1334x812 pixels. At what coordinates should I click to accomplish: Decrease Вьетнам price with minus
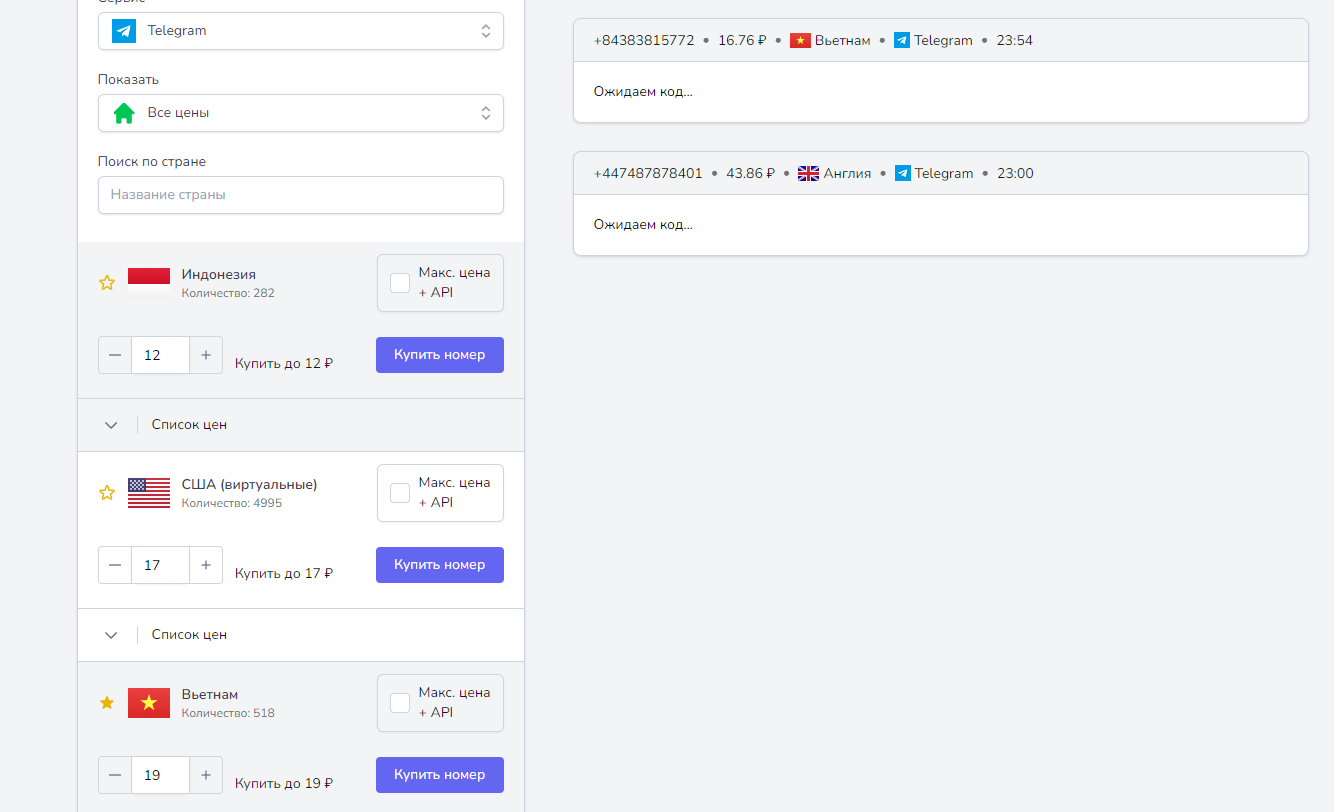pyautogui.click(x=115, y=775)
